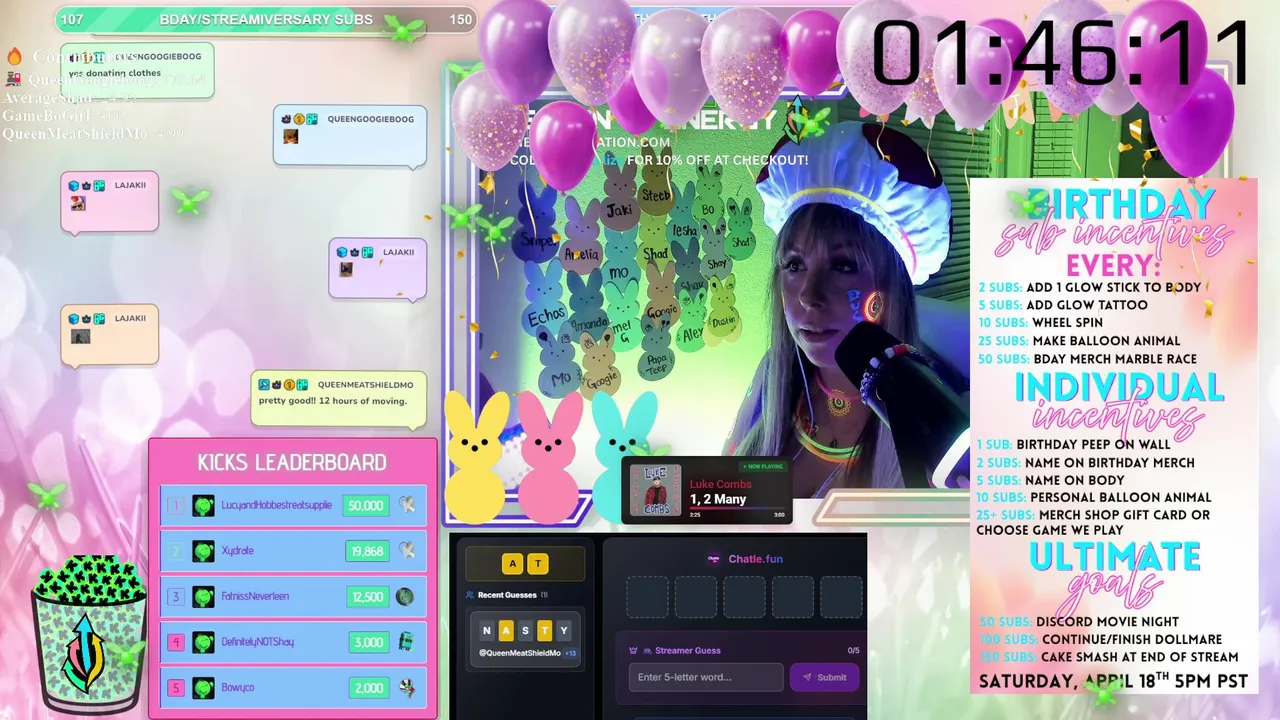Screen dimensions: 1280x720
Task: Click the emote in the purple LAJAKII chat bubble
Action: (x=345, y=269)
